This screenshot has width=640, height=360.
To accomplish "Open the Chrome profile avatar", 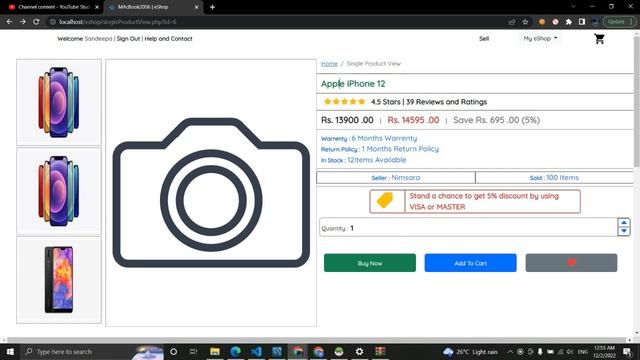I will (595, 22).
